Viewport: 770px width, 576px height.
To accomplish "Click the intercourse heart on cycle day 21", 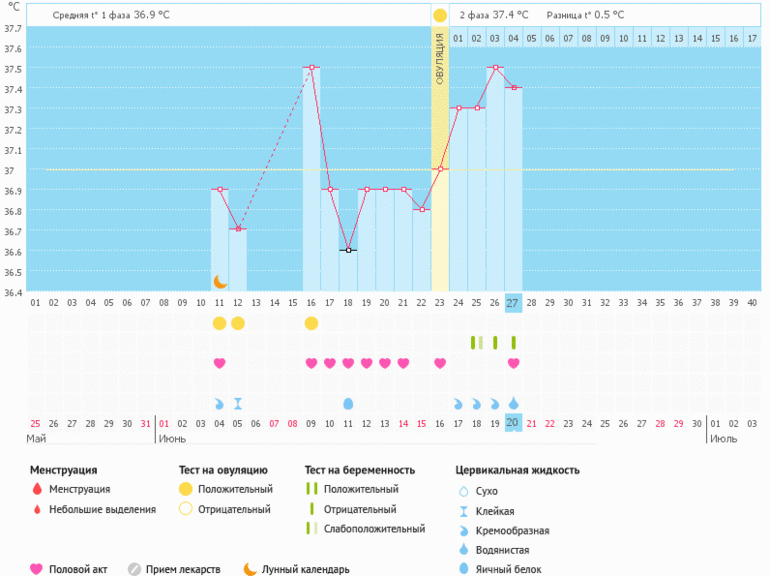I will [x=403, y=363].
